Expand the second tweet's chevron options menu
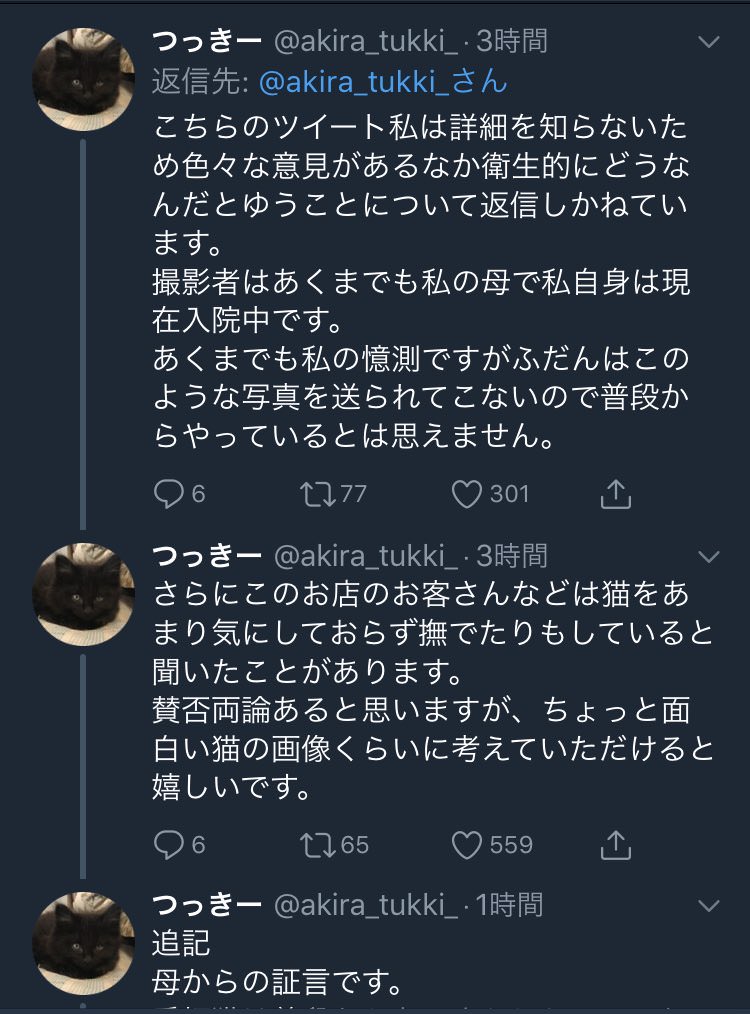The image size is (750, 1014). point(708,555)
